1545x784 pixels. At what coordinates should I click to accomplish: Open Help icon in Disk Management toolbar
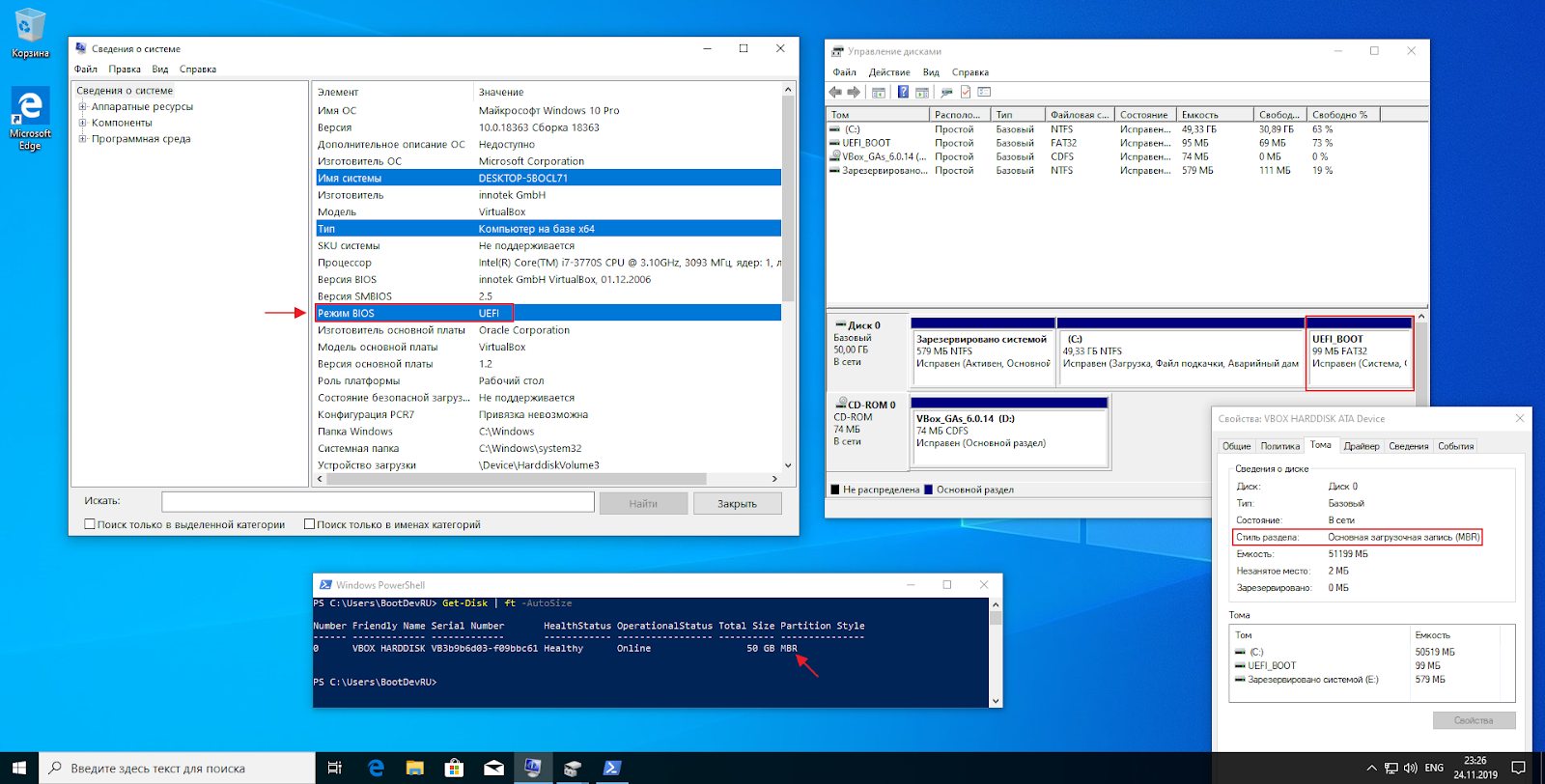tap(903, 93)
